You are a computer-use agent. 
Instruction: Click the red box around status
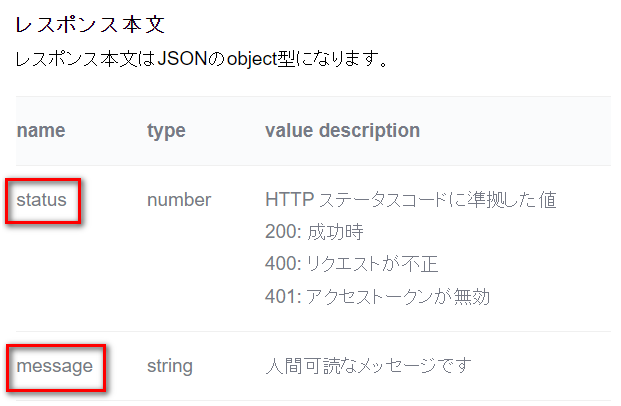click(x=43, y=201)
